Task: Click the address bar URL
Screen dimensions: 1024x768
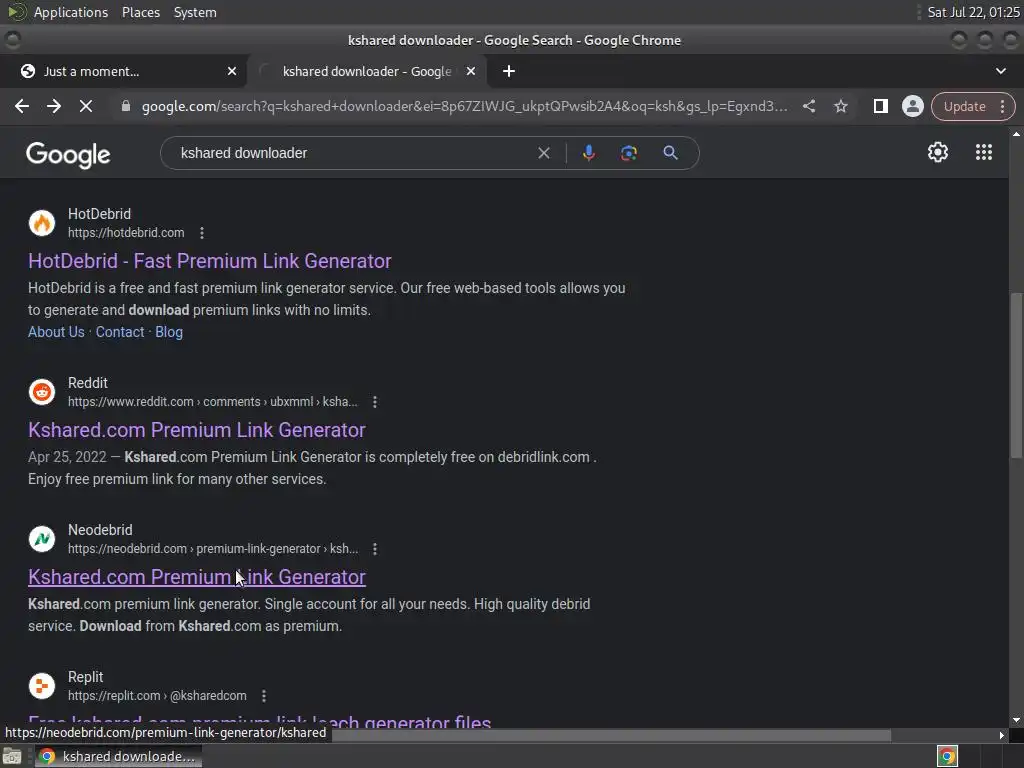Action: [x=464, y=106]
